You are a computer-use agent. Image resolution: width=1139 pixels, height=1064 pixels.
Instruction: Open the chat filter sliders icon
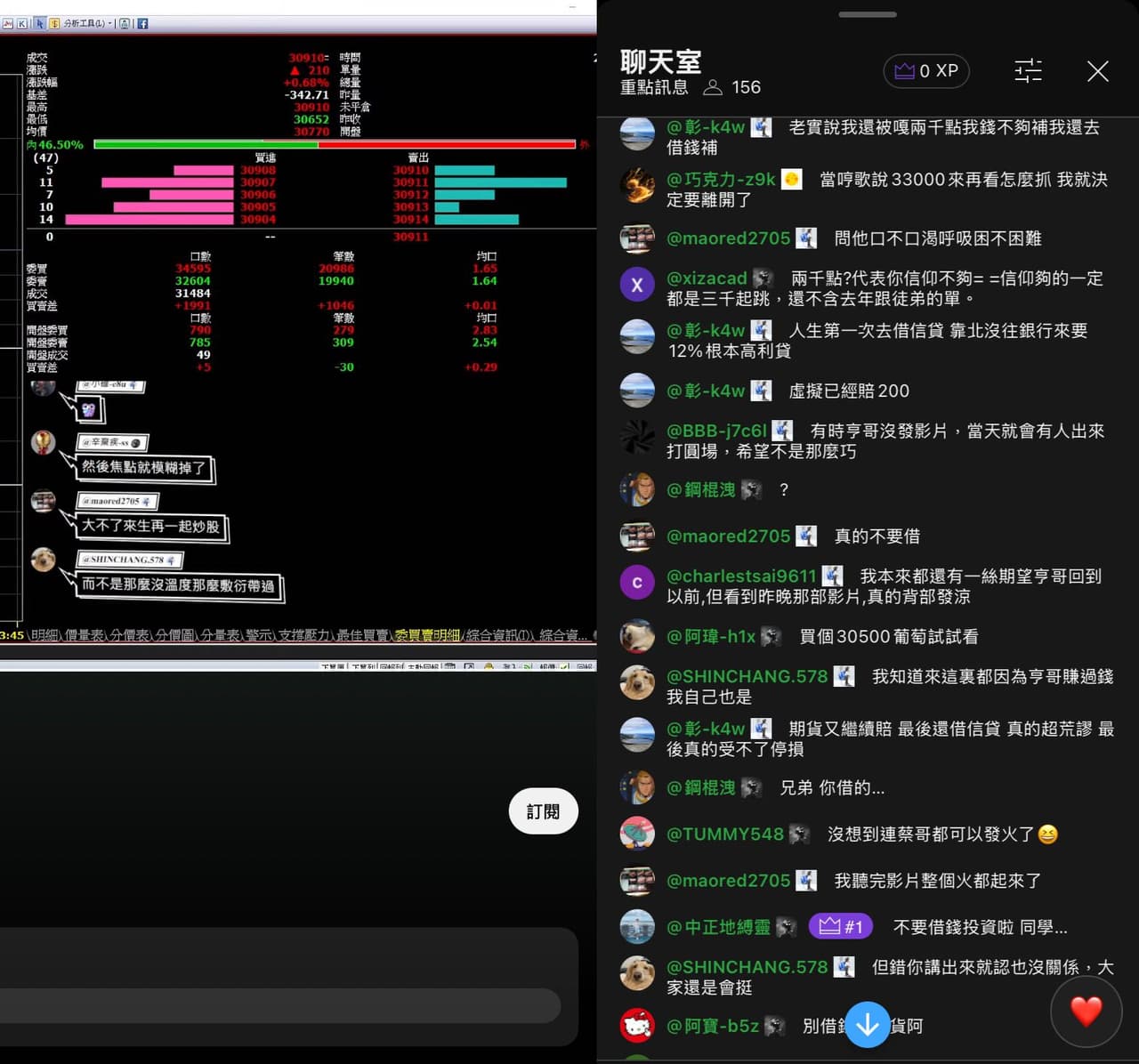click(1028, 71)
